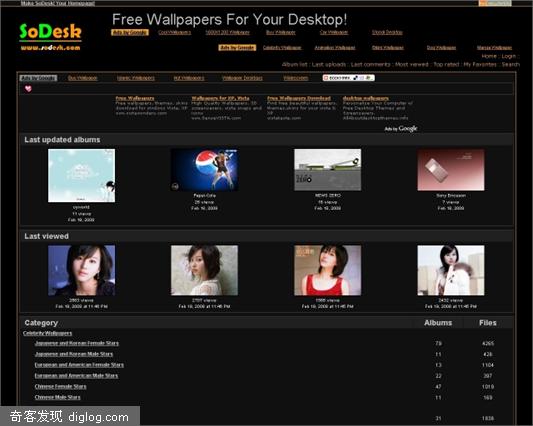View Last comments
The width and height of the screenshot is (533, 426).
[x=371, y=64]
